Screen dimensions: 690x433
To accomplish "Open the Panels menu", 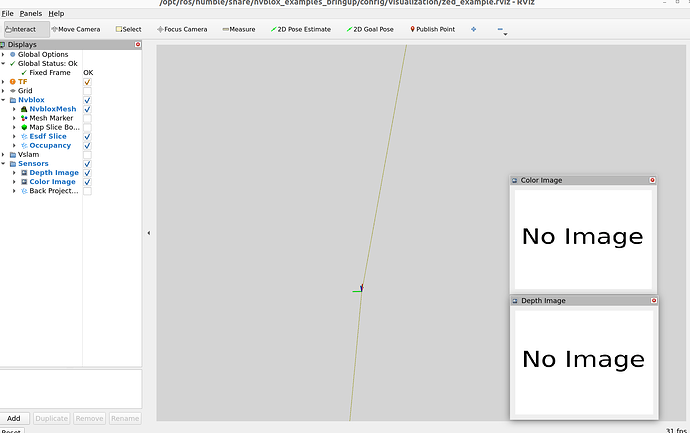I will click(x=31, y=14).
